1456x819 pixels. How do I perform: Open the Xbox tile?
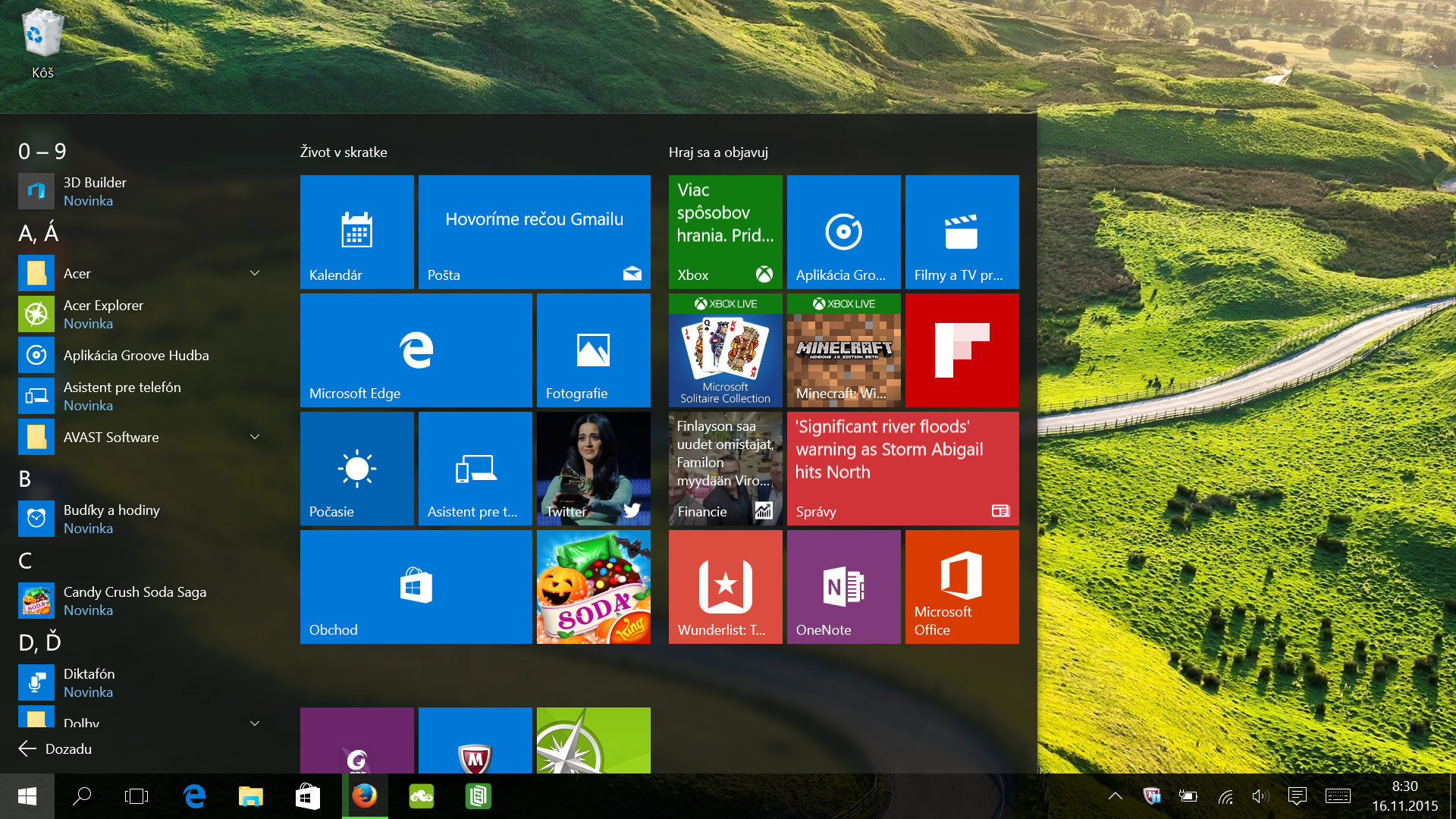pyautogui.click(x=726, y=232)
